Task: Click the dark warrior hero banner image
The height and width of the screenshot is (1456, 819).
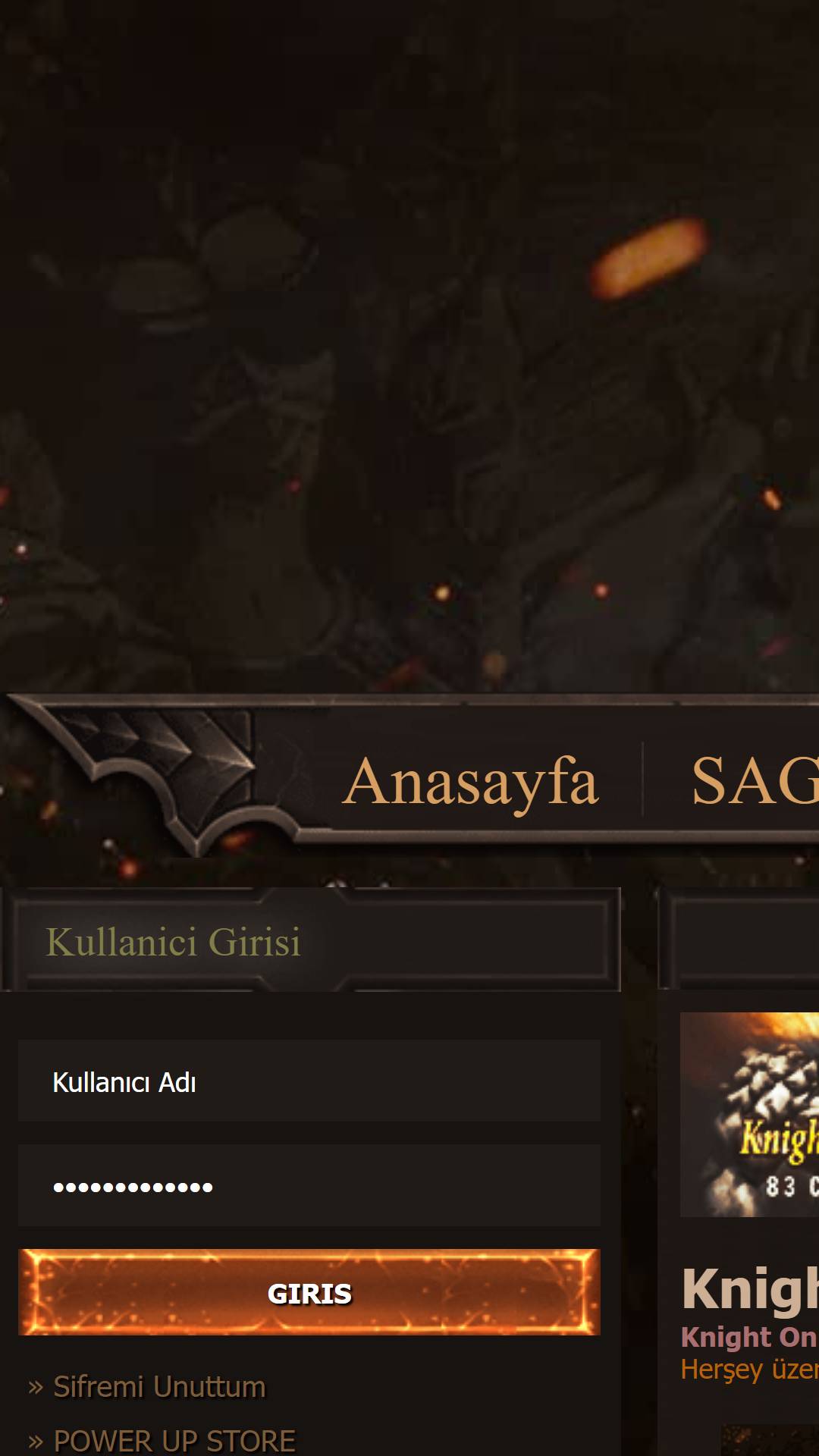Action: tap(409, 345)
